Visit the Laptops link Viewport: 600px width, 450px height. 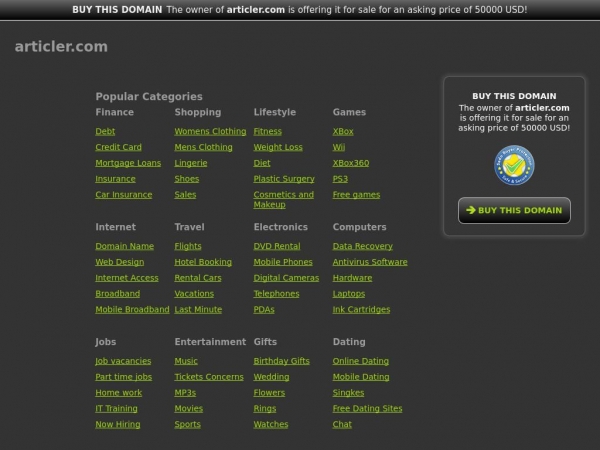coord(349,293)
